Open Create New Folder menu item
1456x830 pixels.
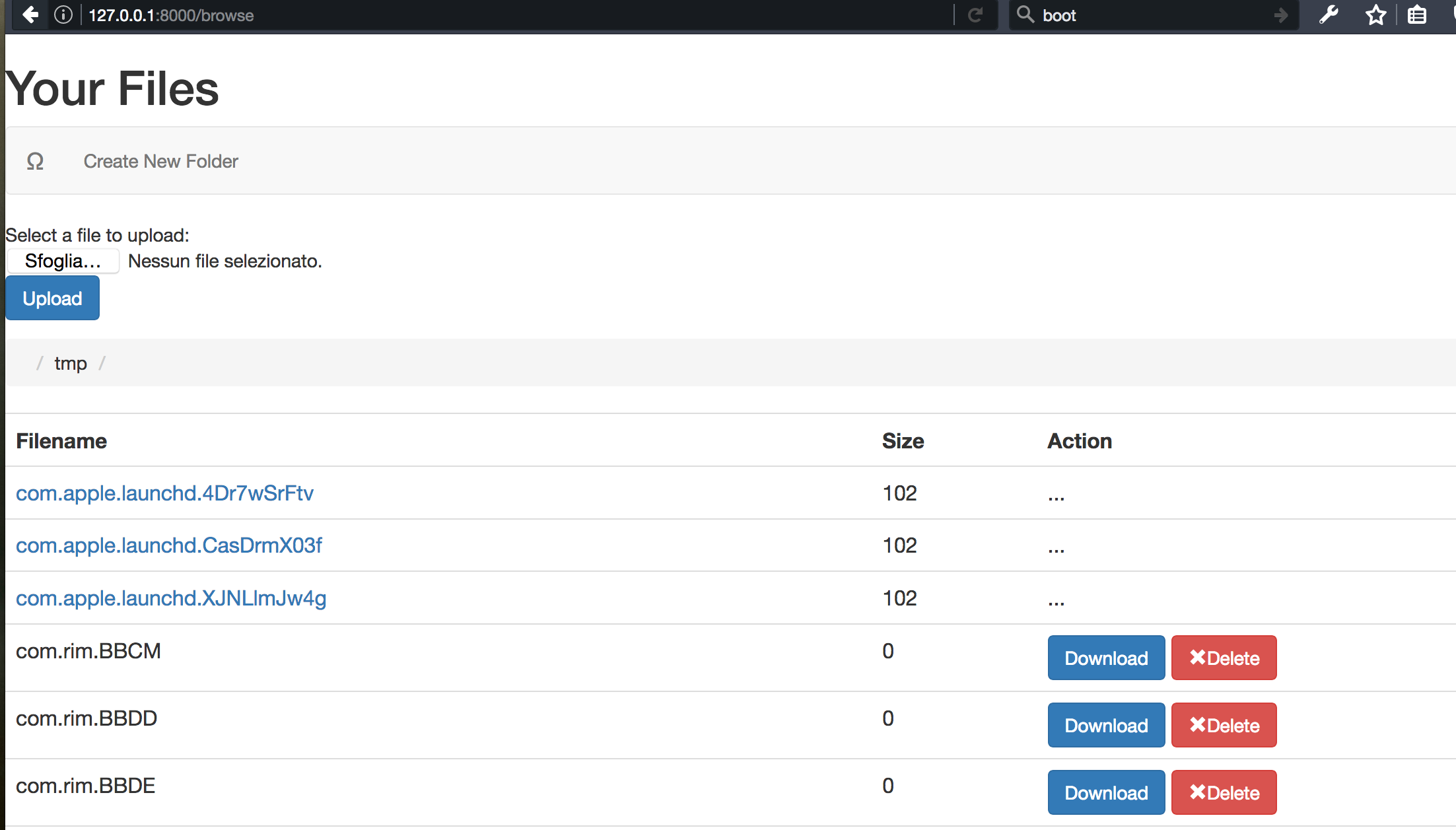pos(160,161)
